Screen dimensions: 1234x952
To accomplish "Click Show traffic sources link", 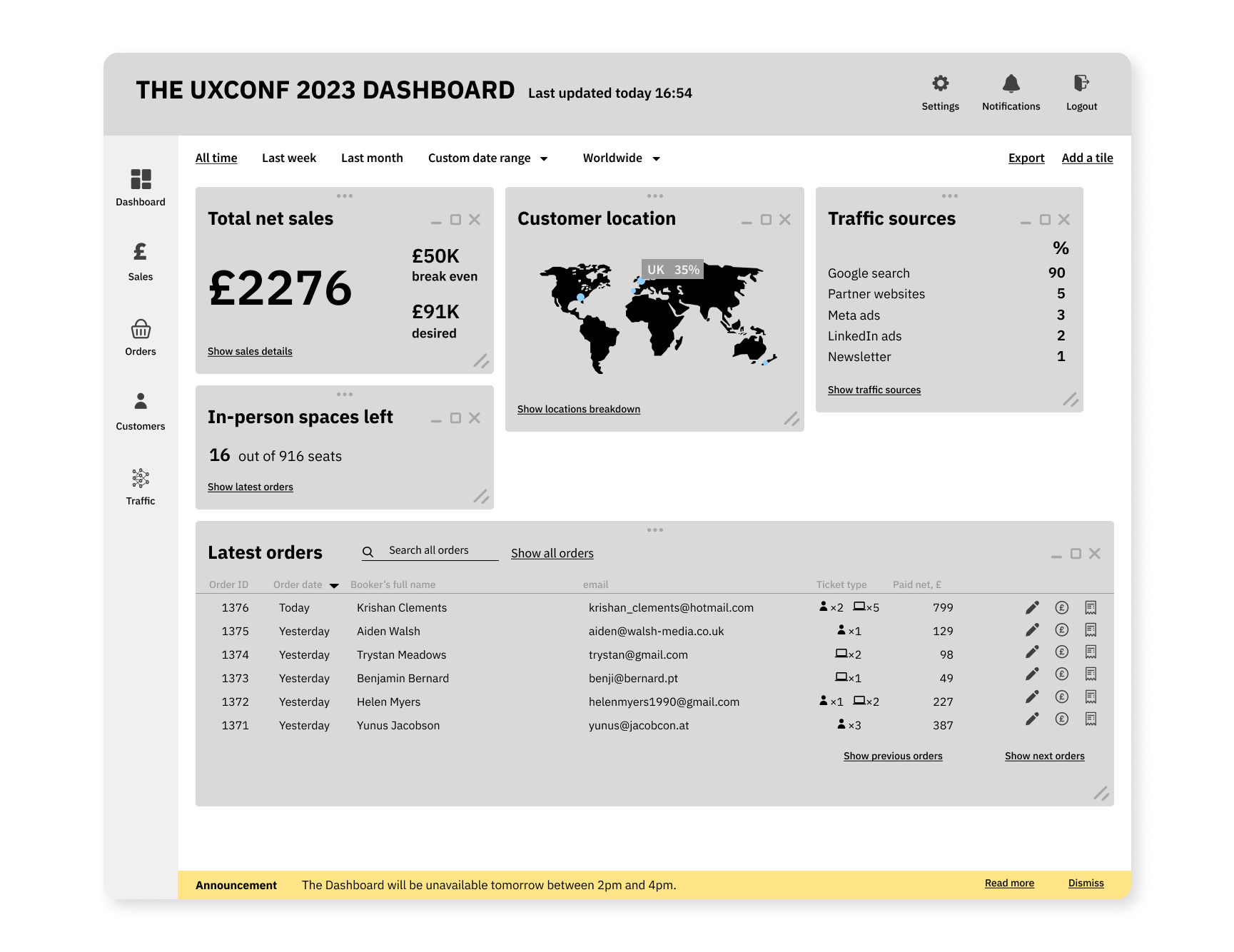I will pyautogui.click(x=874, y=390).
